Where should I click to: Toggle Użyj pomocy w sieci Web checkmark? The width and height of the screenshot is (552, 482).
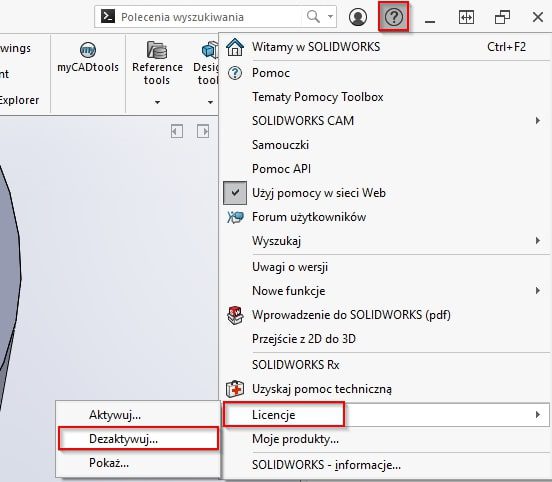point(235,193)
